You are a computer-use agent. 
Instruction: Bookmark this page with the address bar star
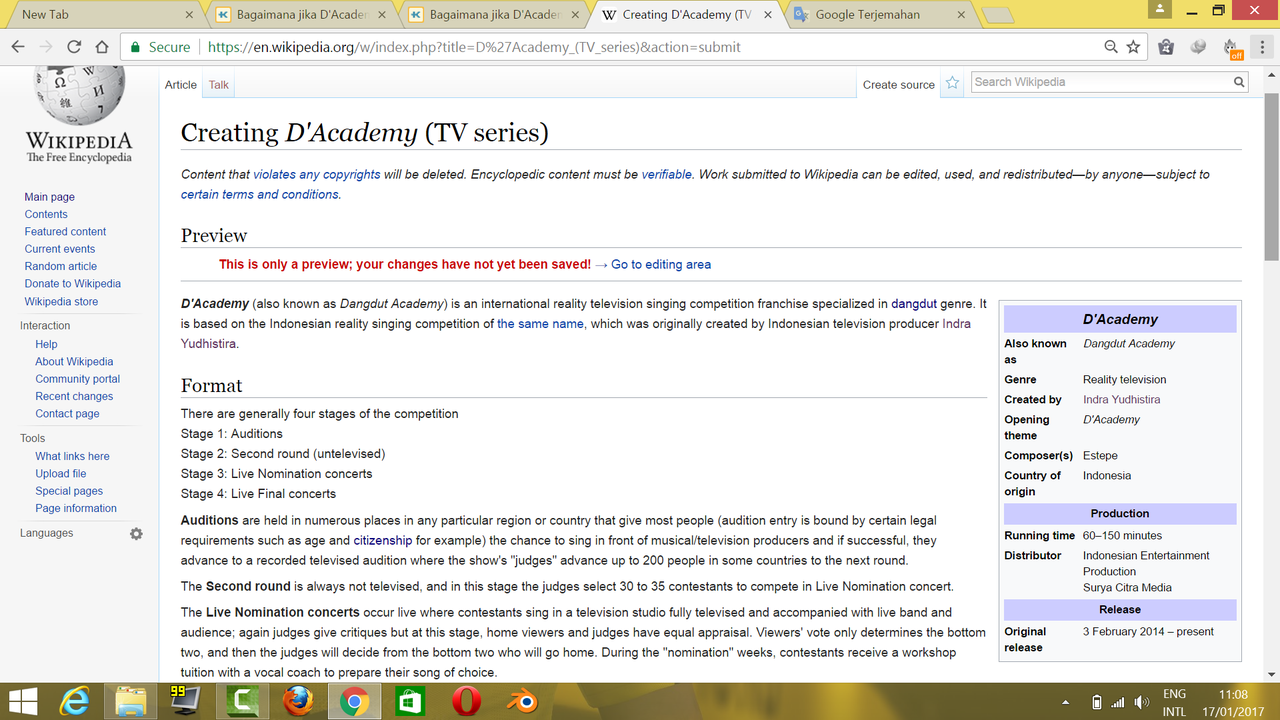[x=1134, y=47]
